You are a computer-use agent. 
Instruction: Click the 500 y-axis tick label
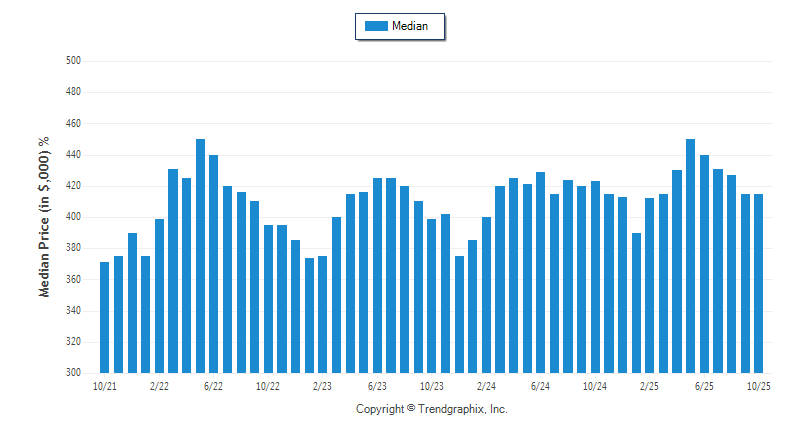click(73, 61)
